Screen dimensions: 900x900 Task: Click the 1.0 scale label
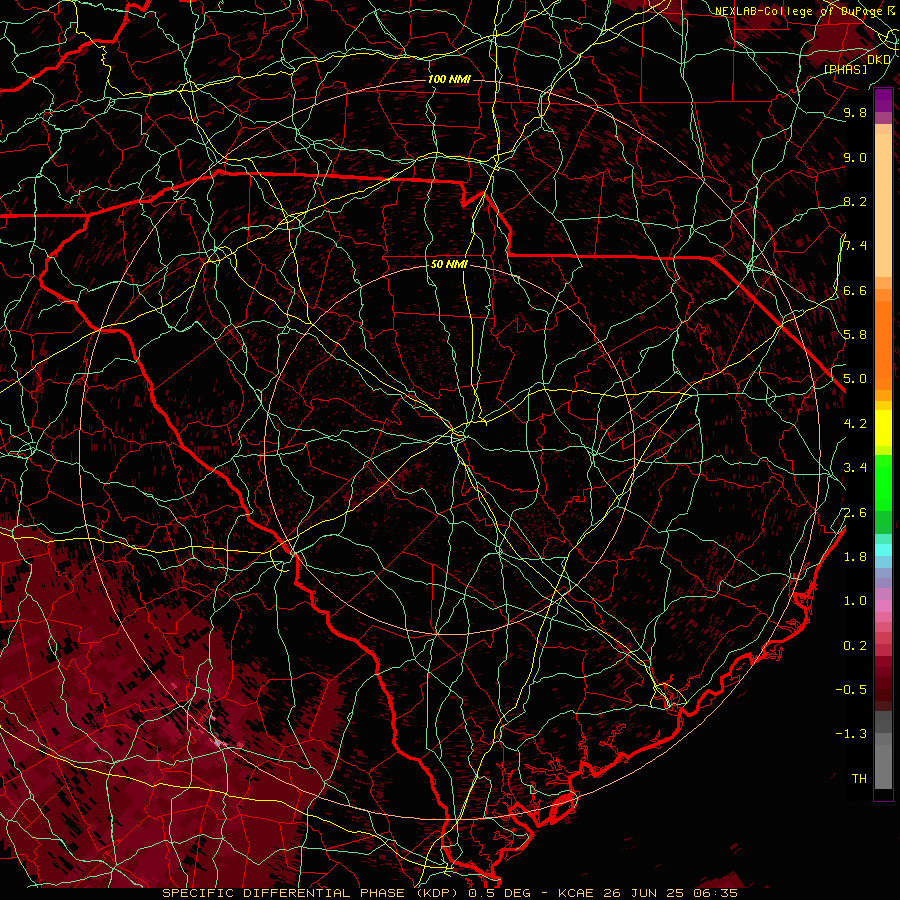tap(855, 600)
